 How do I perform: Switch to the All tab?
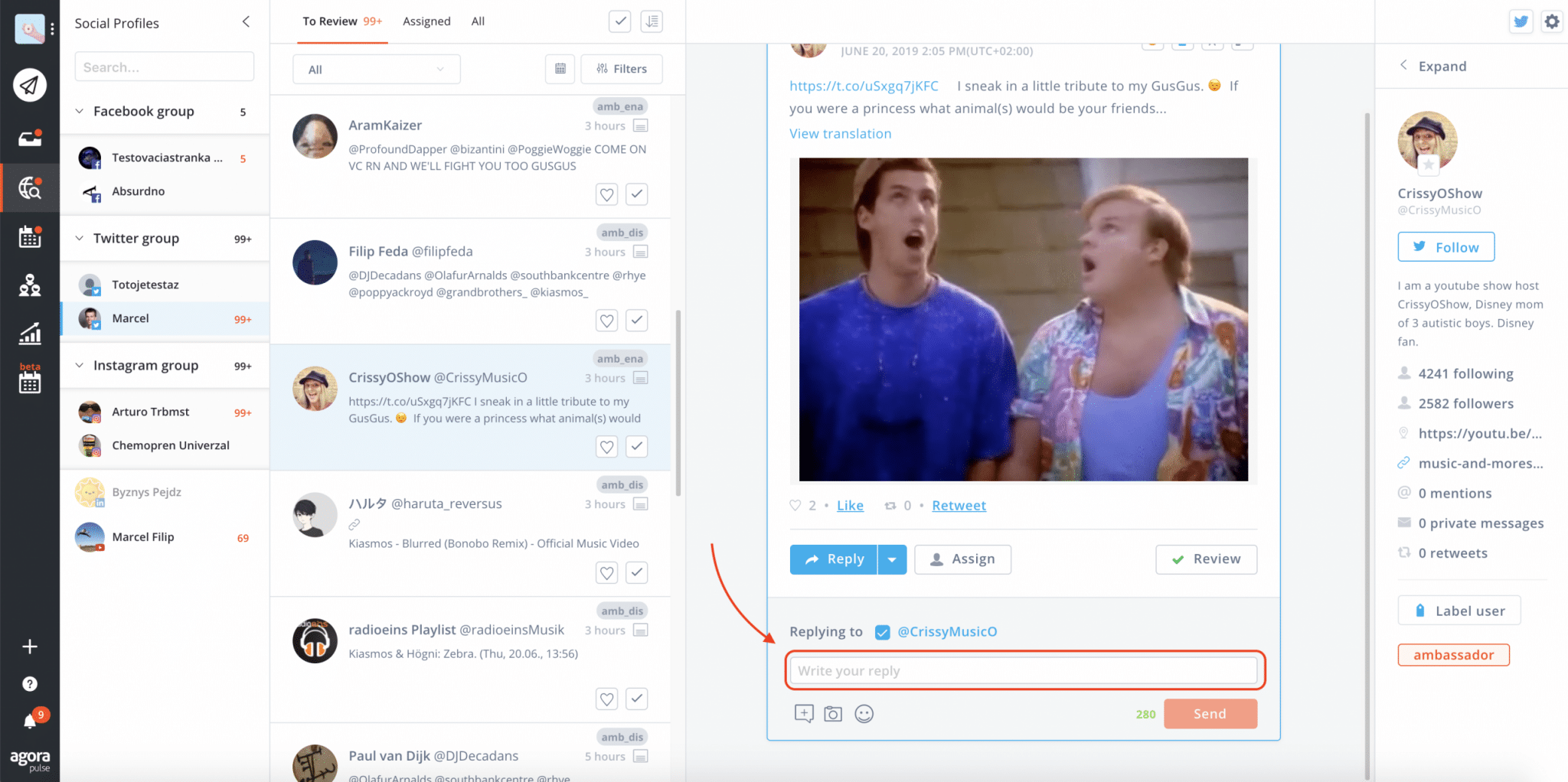478,21
